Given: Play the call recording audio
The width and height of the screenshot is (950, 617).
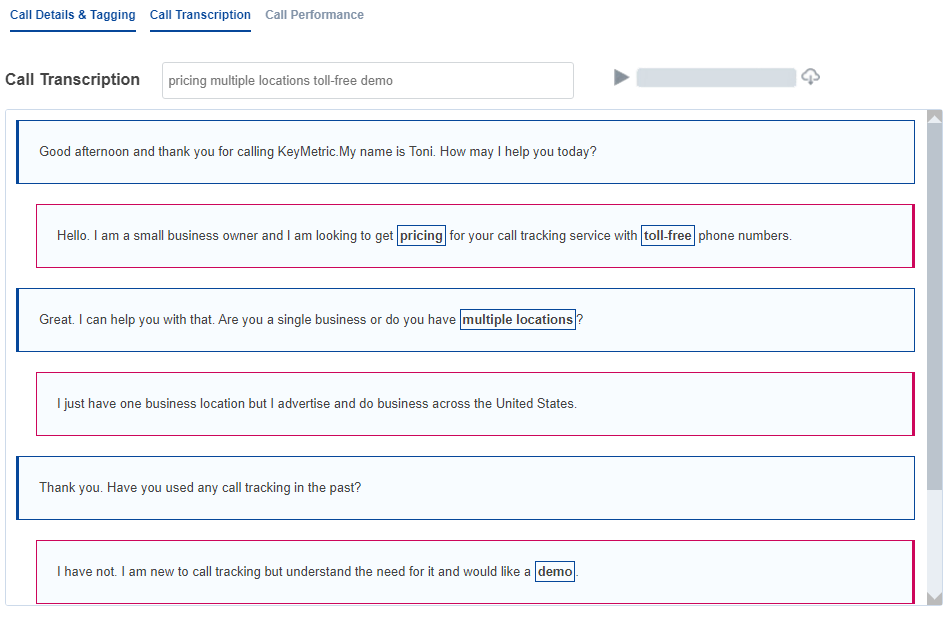Looking at the screenshot, I should pos(621,78).
